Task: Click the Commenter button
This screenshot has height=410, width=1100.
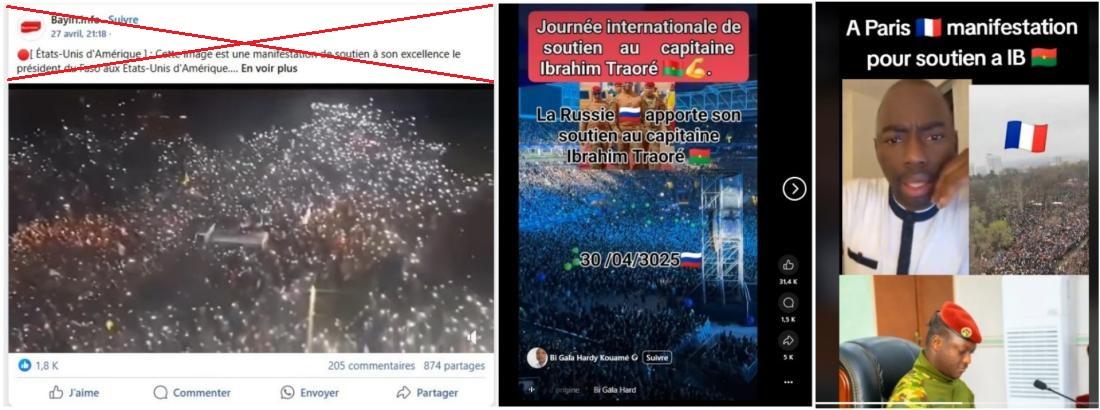Action: (x=192, y=392)
